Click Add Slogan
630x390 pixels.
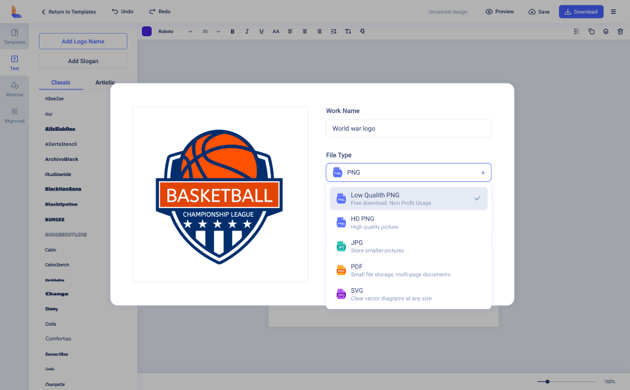tap(83, 61)
